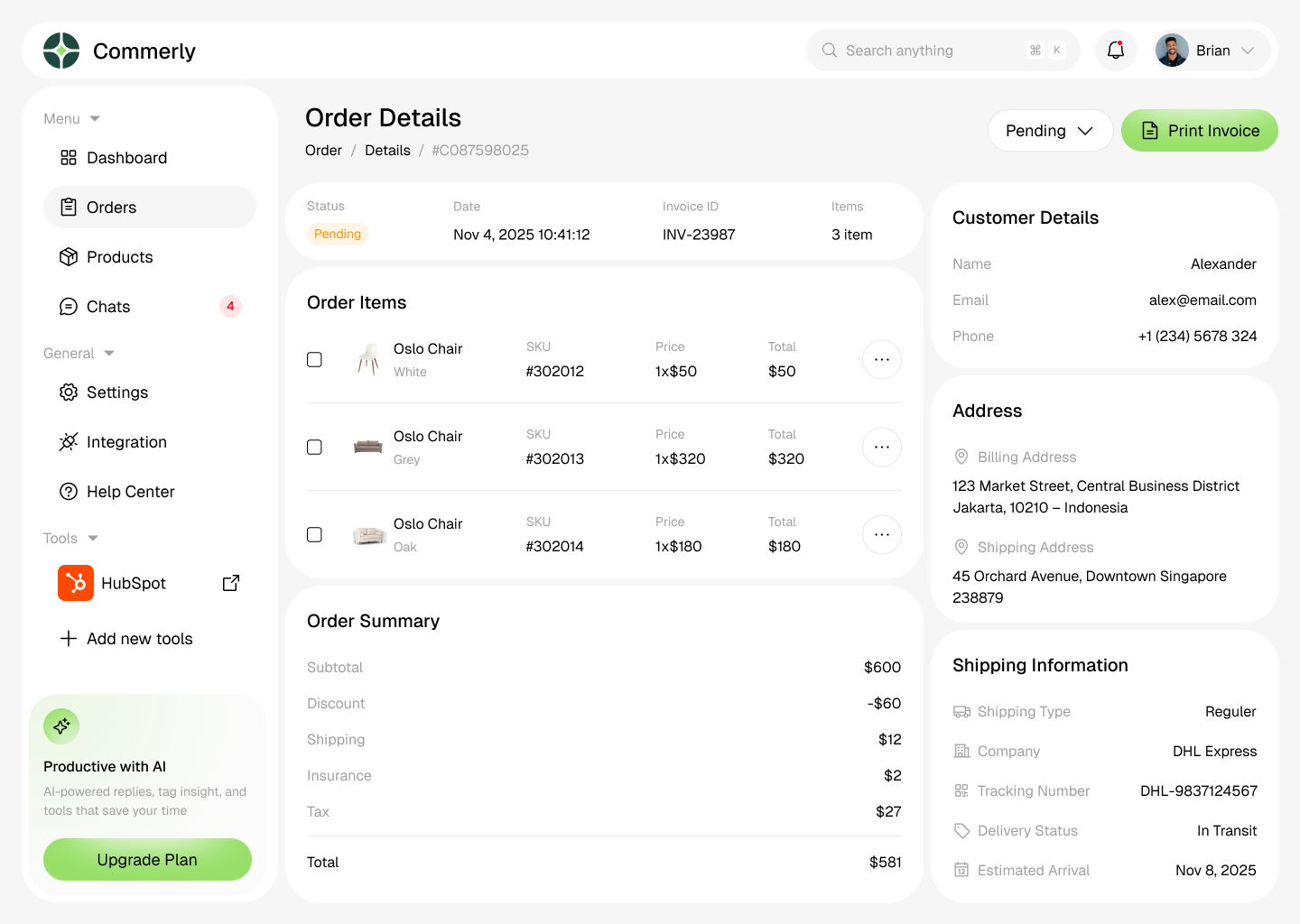Viewport: 1300px width, 924px height.
Task: Click the HubSpot logo icon
Action: point(75,583)
